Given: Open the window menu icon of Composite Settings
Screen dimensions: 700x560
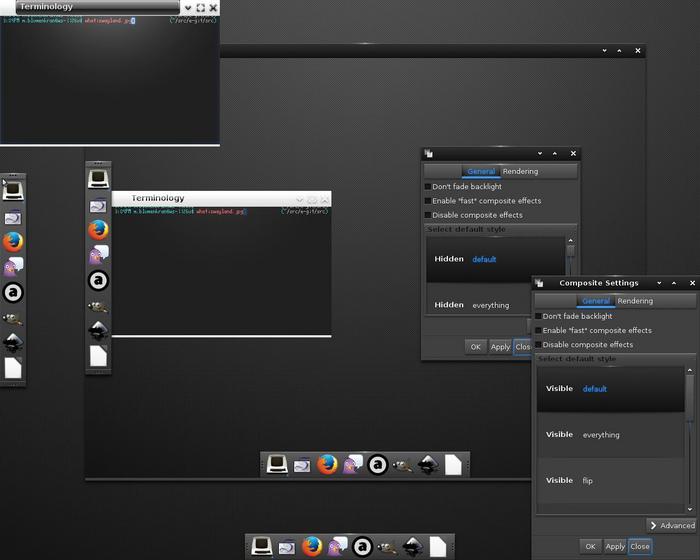Looking at the screenshot, I should pyautogui.click(x=539, y=283).
